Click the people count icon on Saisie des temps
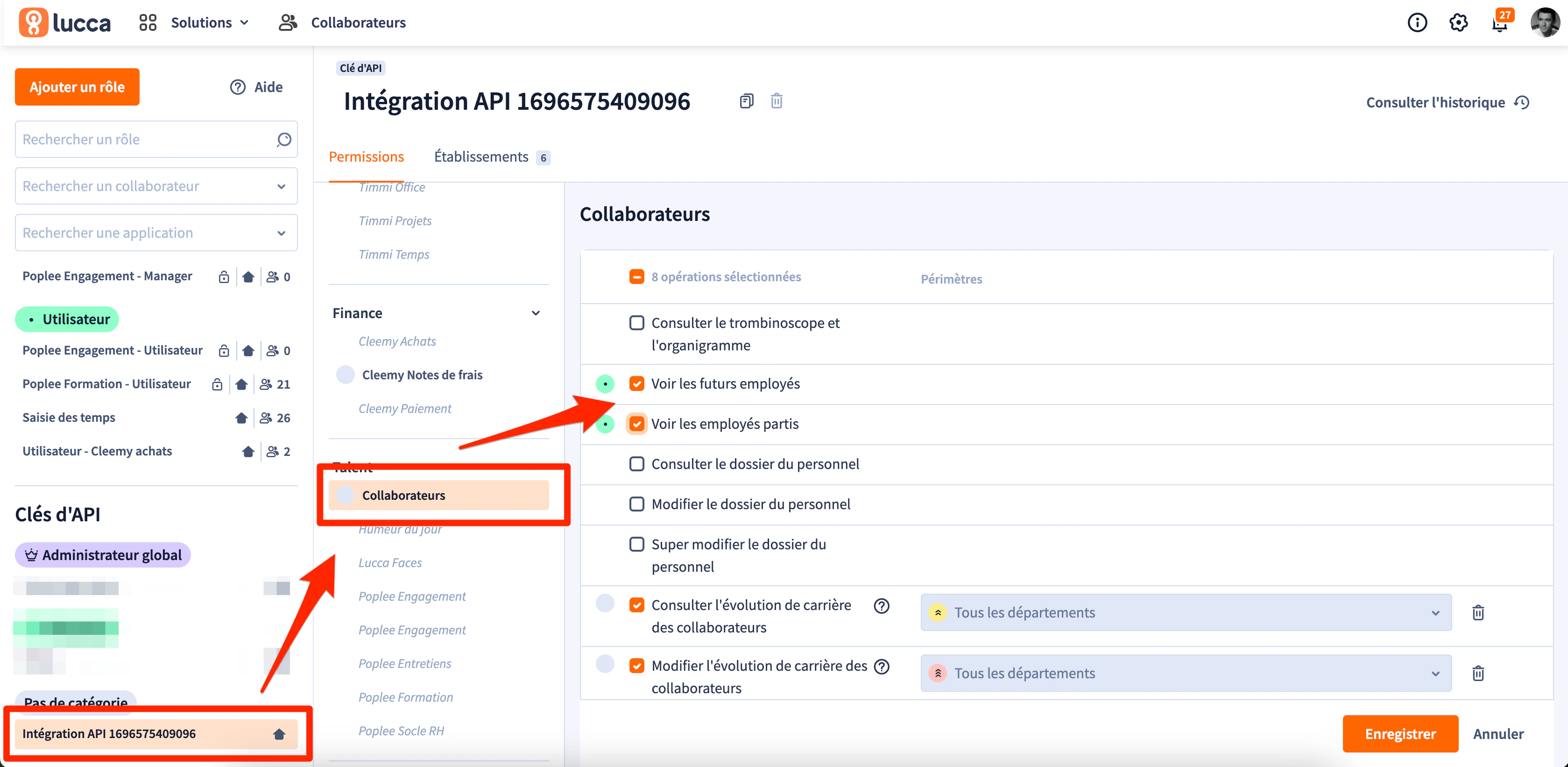 266,418
